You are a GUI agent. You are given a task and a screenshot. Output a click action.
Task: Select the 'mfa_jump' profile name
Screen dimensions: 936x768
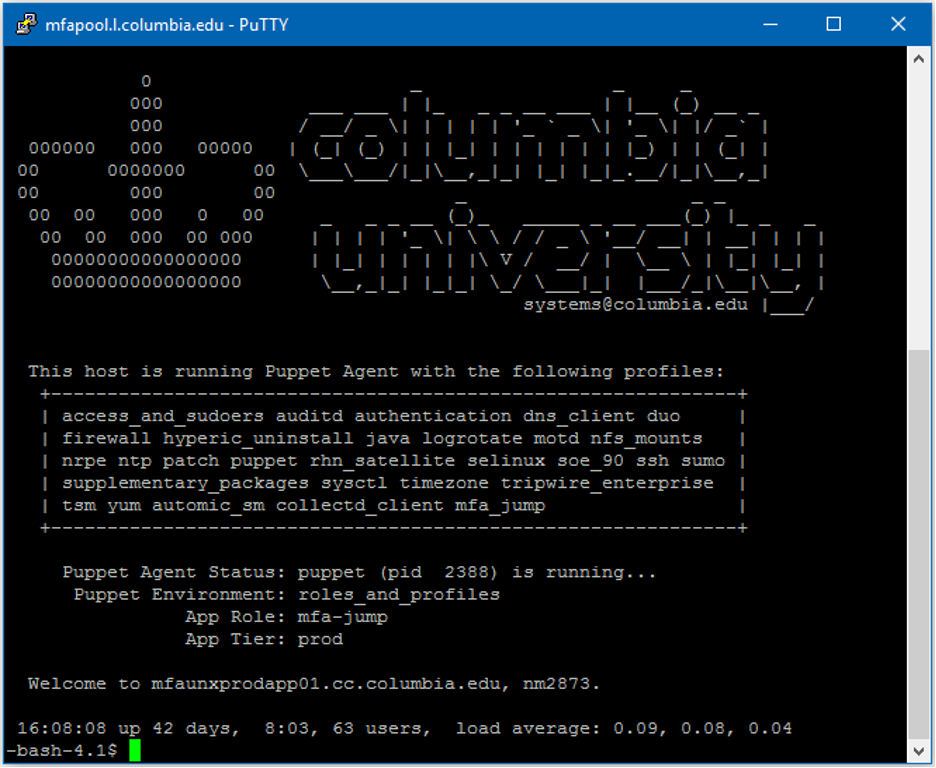coord(500,505)
